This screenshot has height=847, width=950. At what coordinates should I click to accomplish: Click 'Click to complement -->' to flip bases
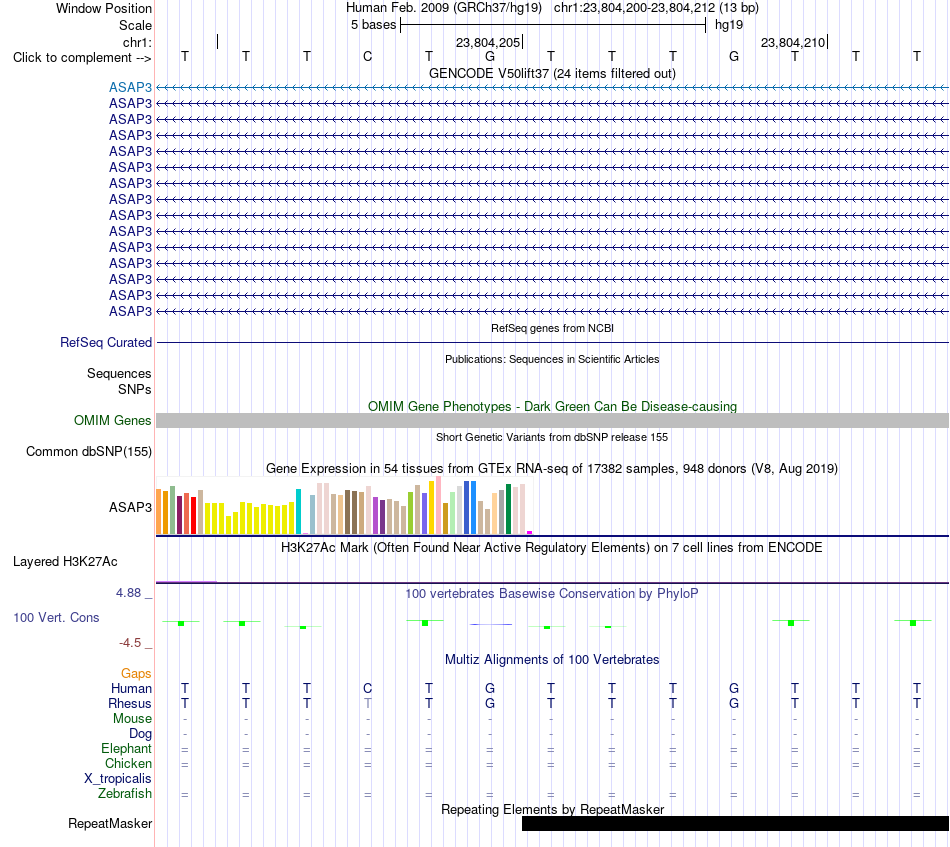(x=82, y=58)
